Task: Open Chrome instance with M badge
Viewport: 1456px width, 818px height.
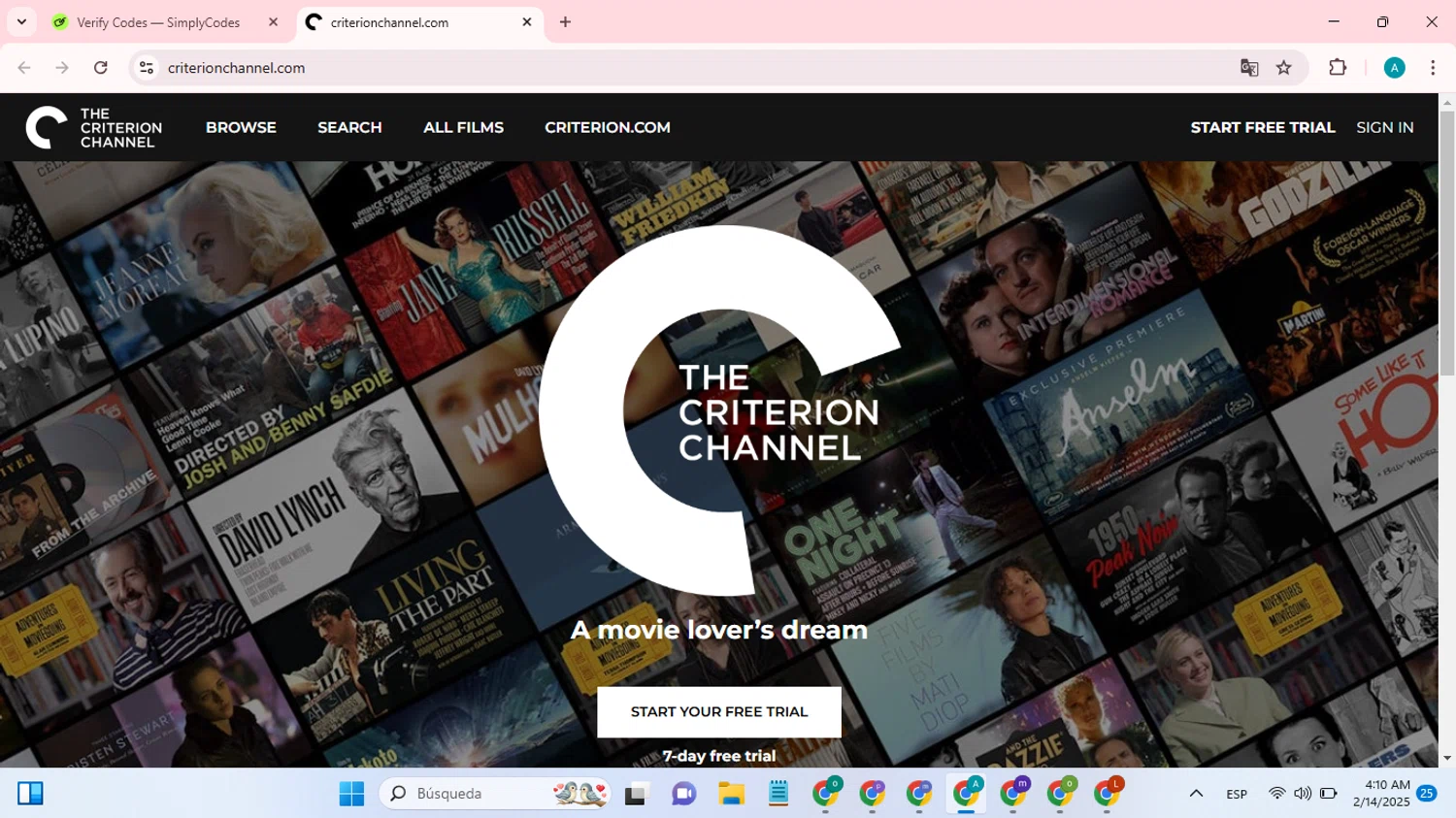Action: [x=1013, y=794]
